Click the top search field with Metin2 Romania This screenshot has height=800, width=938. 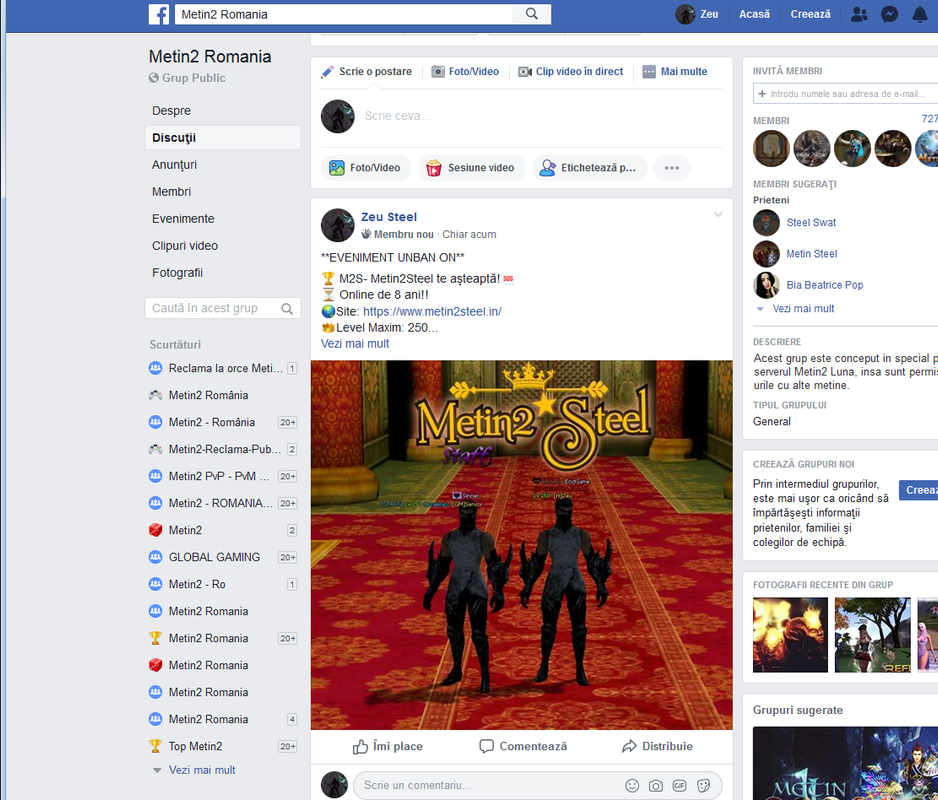tap(344, 14)
